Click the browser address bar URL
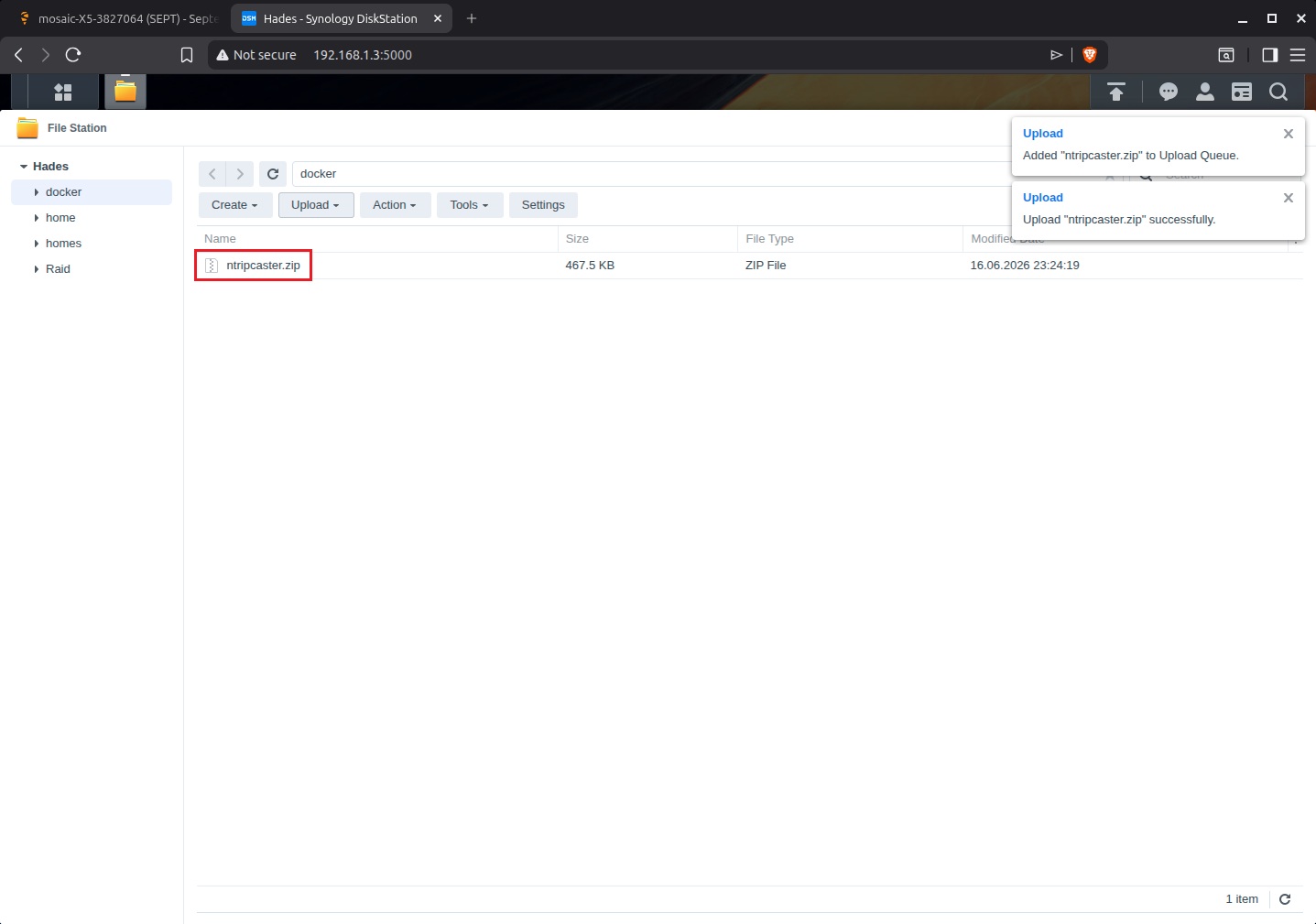Viewport: 1316px width, 924px height. (363, 55)
